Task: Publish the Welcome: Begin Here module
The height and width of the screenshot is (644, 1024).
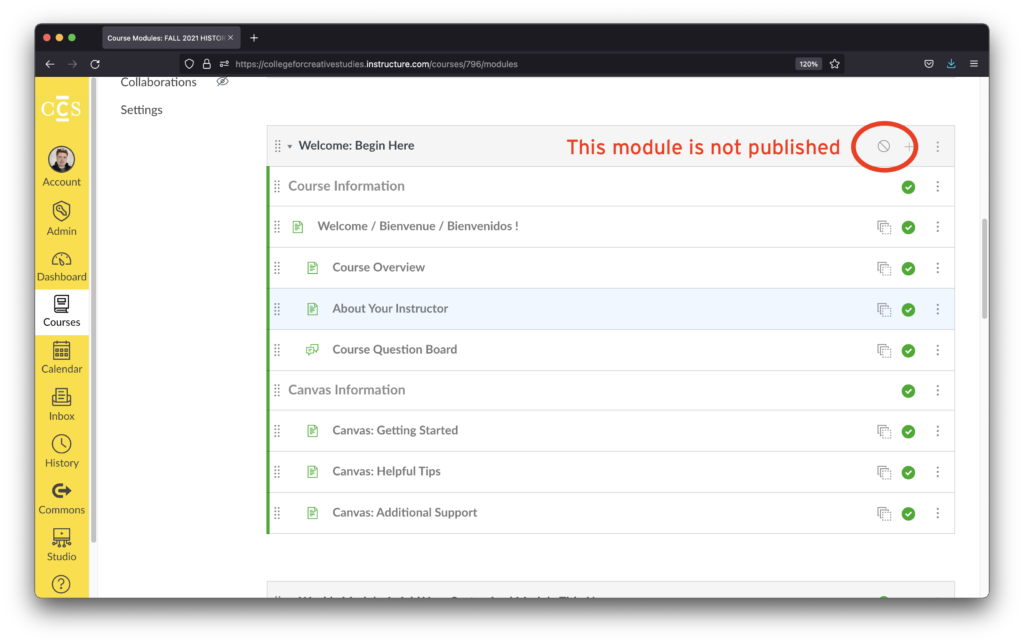Action: (884, 147)
